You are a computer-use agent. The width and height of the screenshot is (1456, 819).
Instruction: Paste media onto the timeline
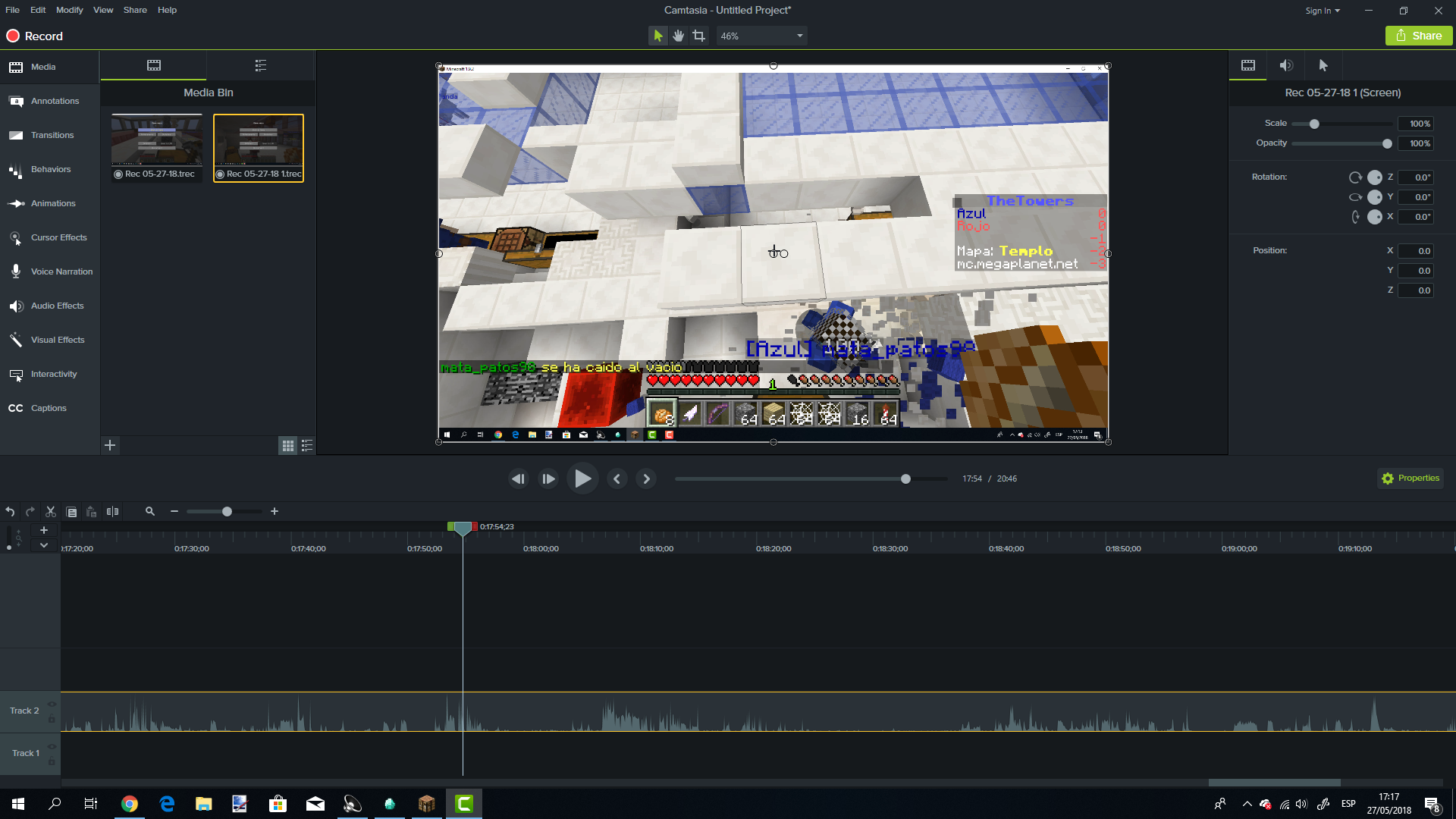92,512
